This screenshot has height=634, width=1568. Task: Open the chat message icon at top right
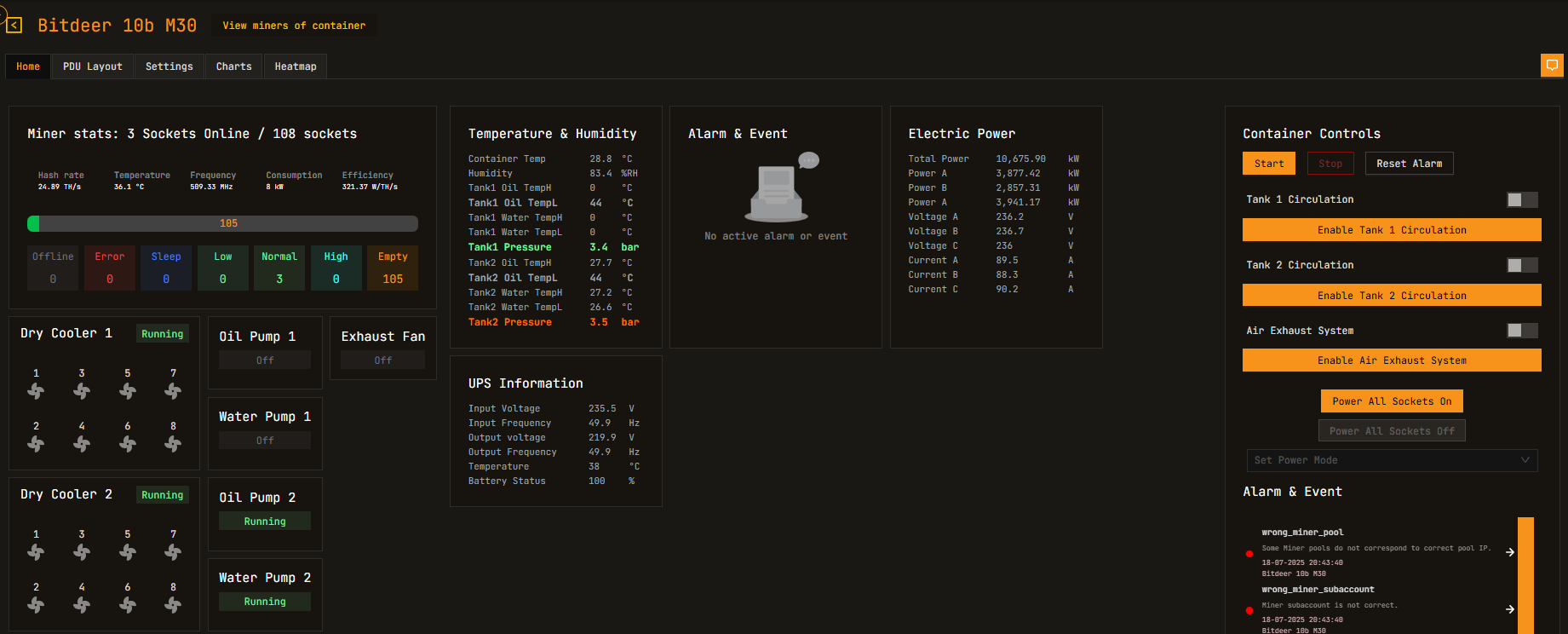tap(1552, 66)
